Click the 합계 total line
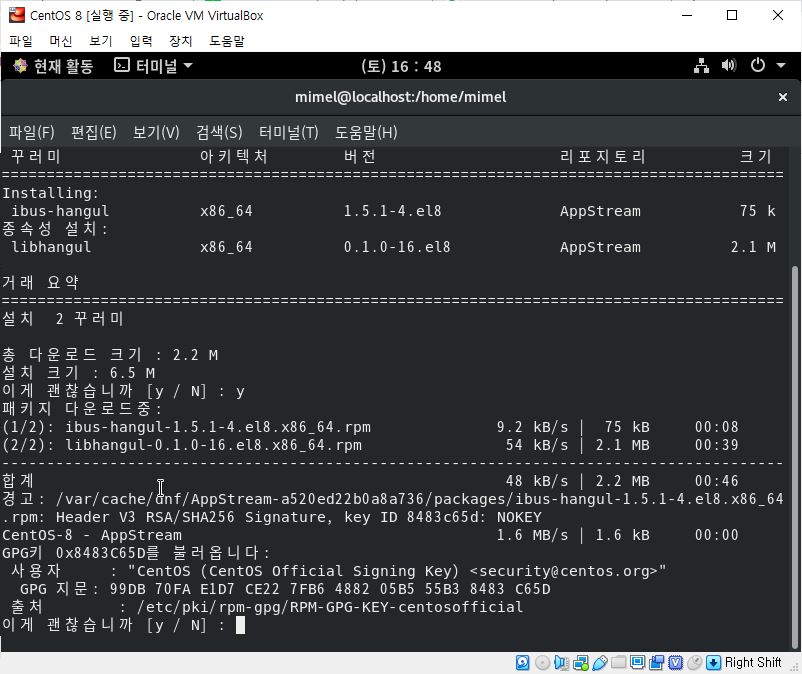Screen dimensions: 802x674 (x=370, y=481)
